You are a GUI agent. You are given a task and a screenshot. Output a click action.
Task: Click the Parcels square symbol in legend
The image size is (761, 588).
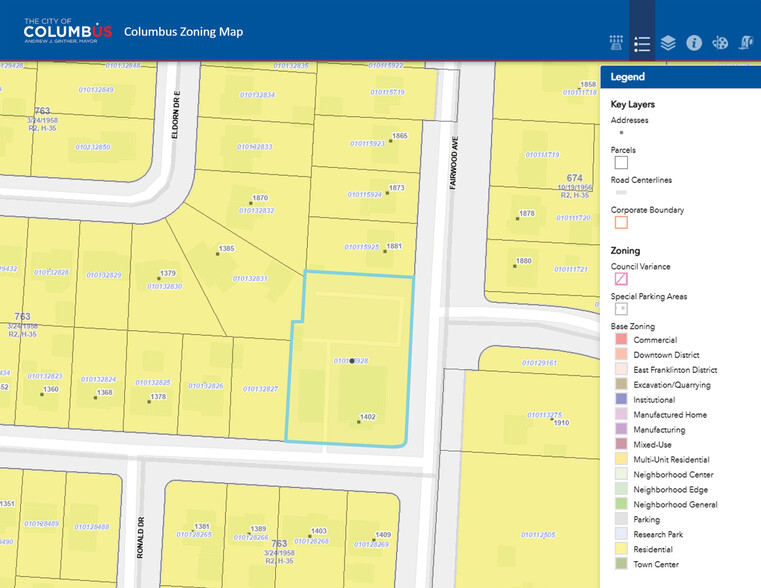(x=621, y=162)
